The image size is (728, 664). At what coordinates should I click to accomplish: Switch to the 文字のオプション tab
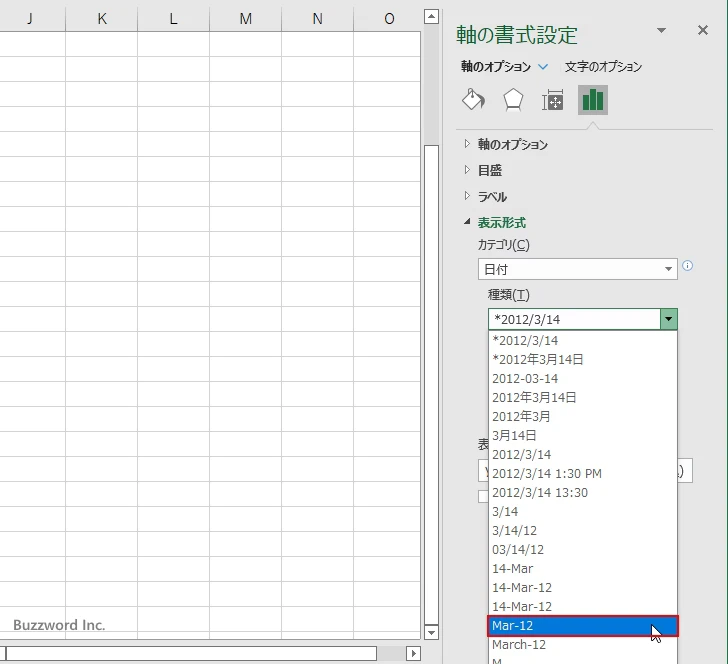tap(603, 67)
